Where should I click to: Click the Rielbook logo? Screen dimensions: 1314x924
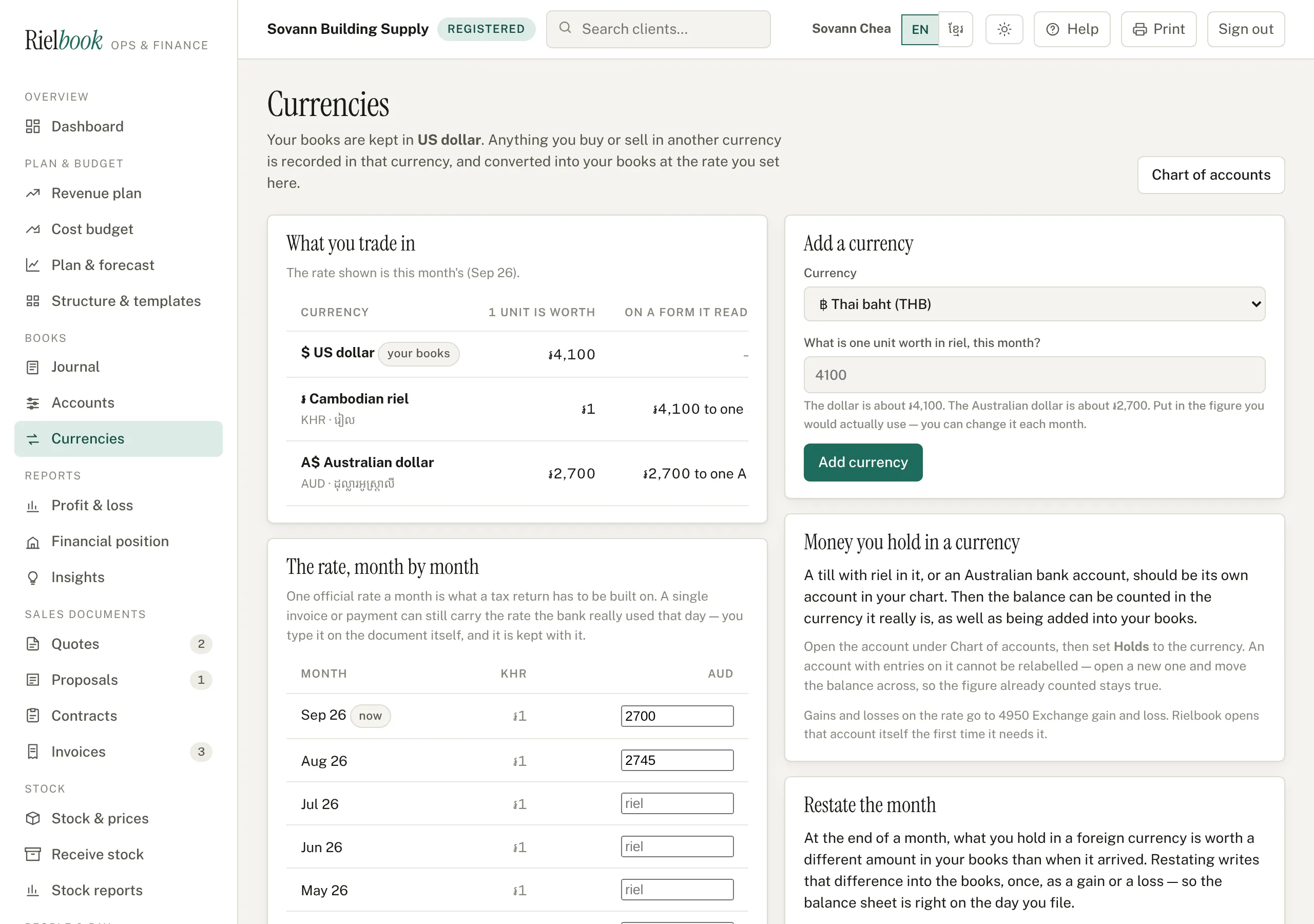pyautogui.click(x=64, y=40)
